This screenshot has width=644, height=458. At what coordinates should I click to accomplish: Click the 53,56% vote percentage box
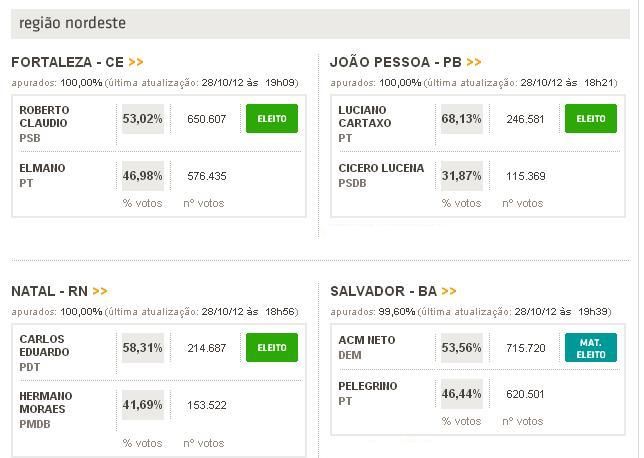(x=462, y=348)
